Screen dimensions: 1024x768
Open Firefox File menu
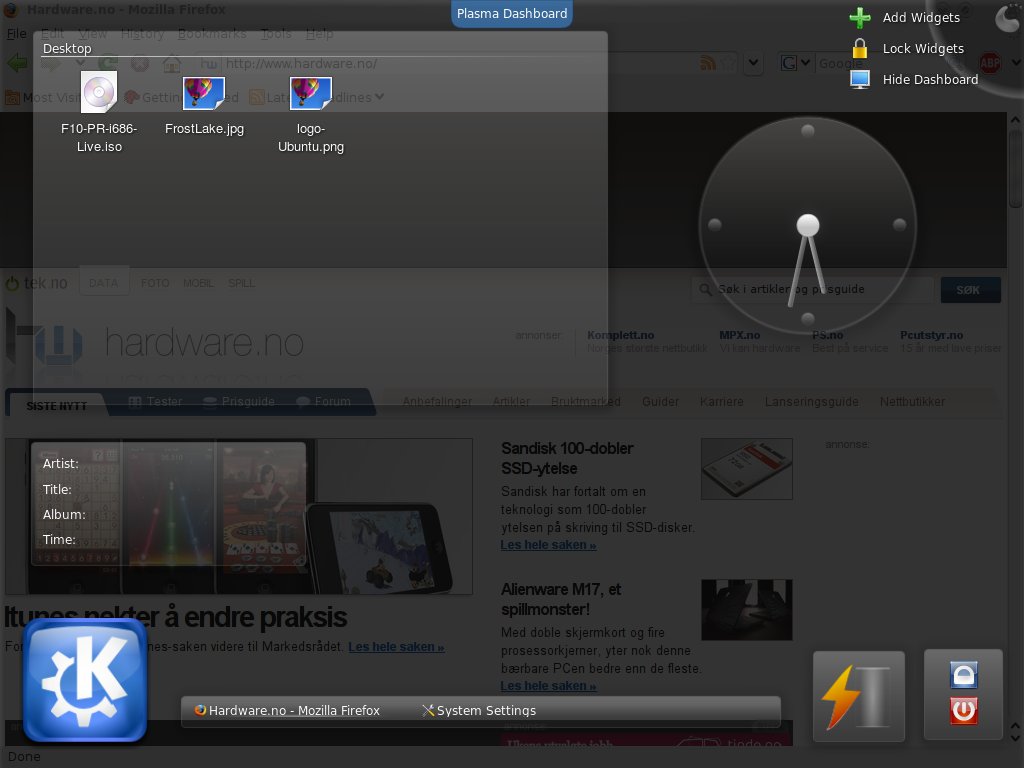pos(16,33)
